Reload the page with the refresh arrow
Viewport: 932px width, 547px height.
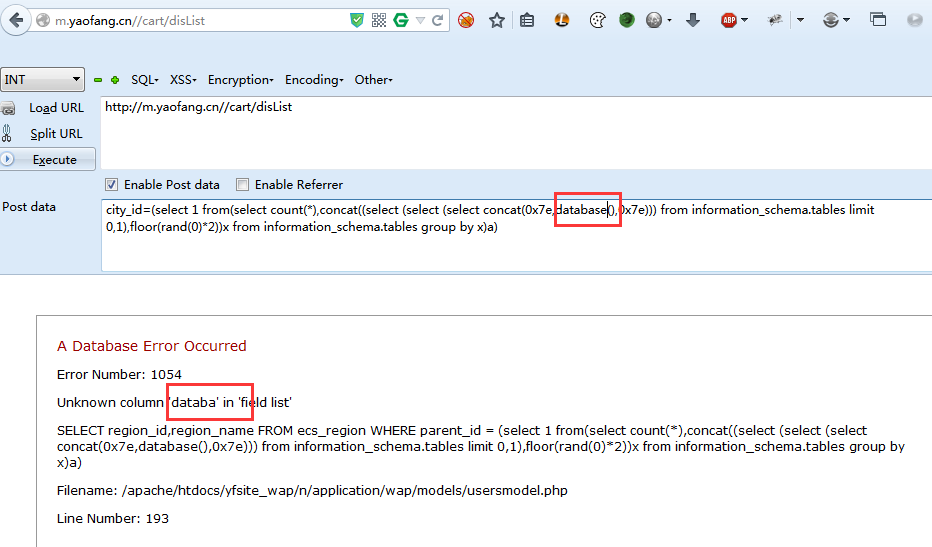point(437,21)
